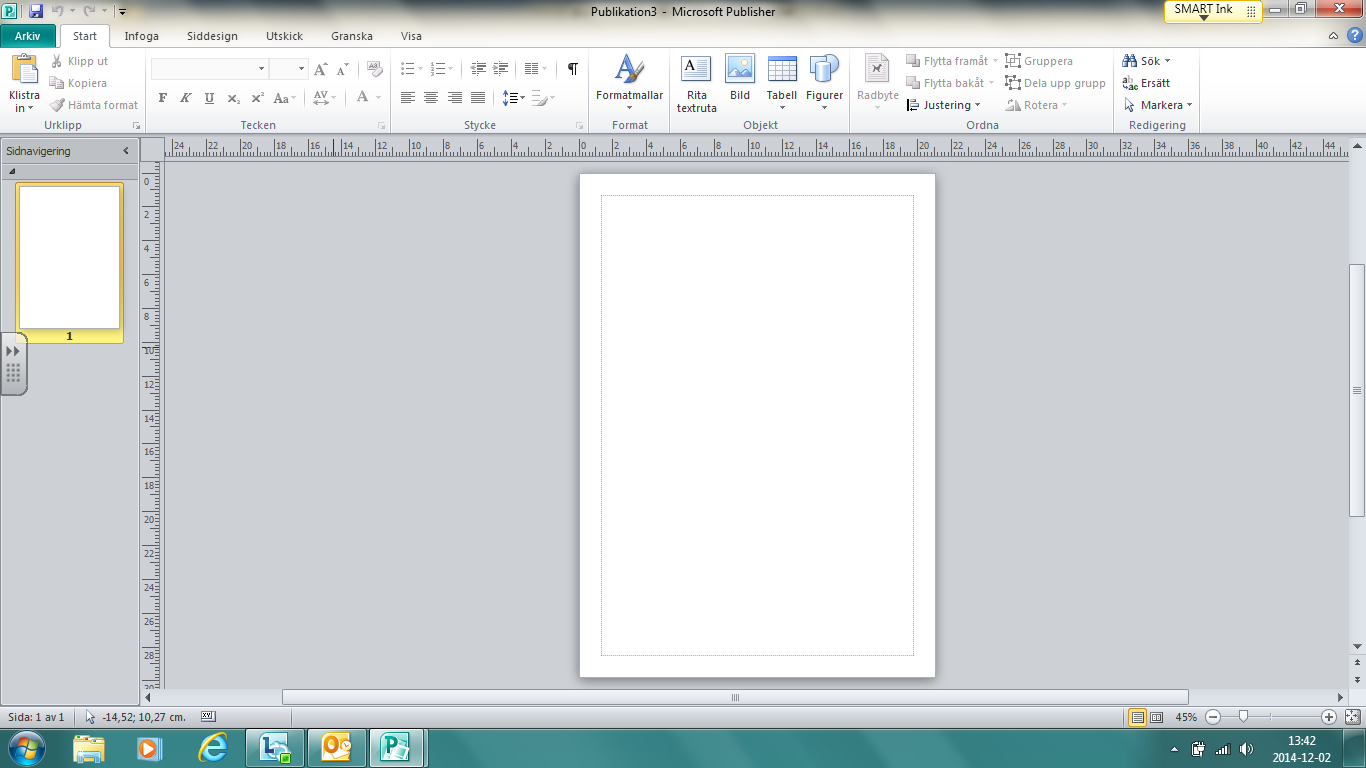Image resolution: width=1366 pixels, height=768 pixels.
Task: Open Internet Explorer from taskbar
Action: click(212, 747)
